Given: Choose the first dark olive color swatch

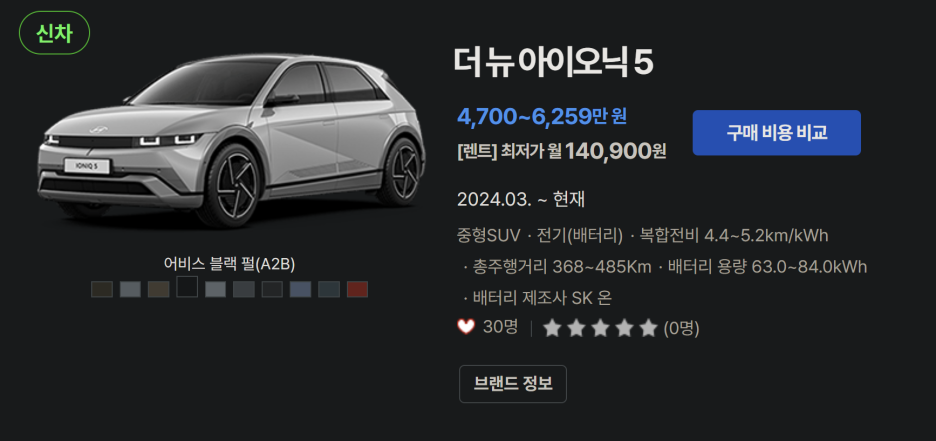Looking at the screenshot, I should click(102, 289).
